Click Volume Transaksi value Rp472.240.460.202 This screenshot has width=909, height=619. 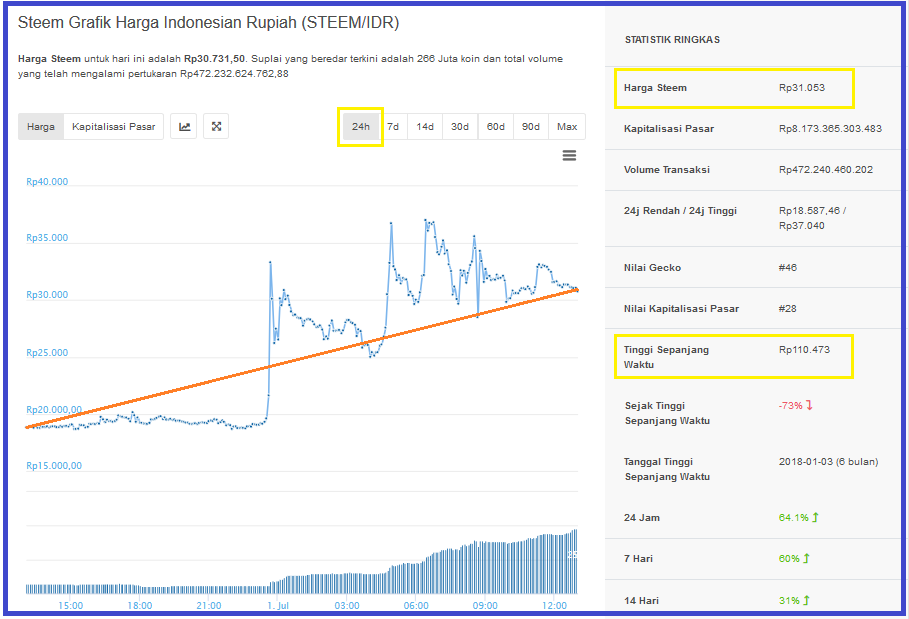(826, 170)
